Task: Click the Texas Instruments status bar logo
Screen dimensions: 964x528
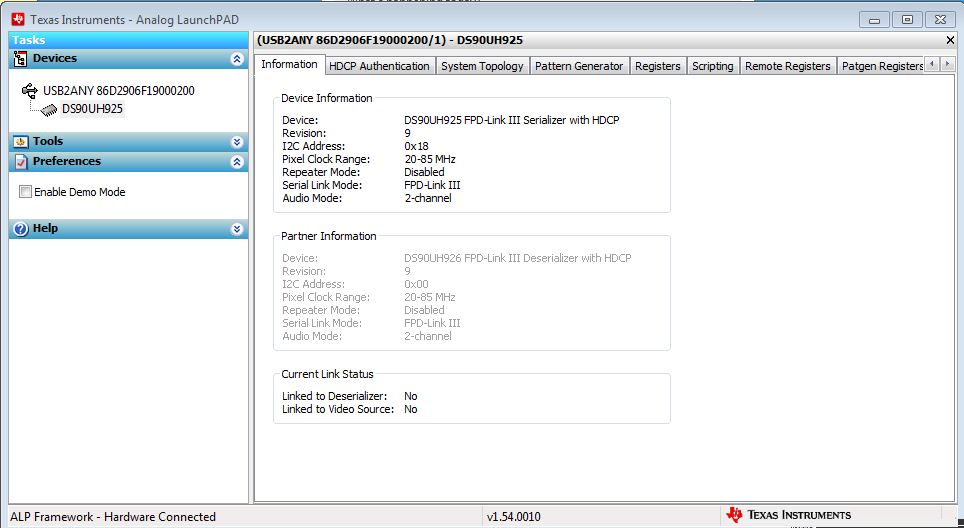Action: pos(734,515)
